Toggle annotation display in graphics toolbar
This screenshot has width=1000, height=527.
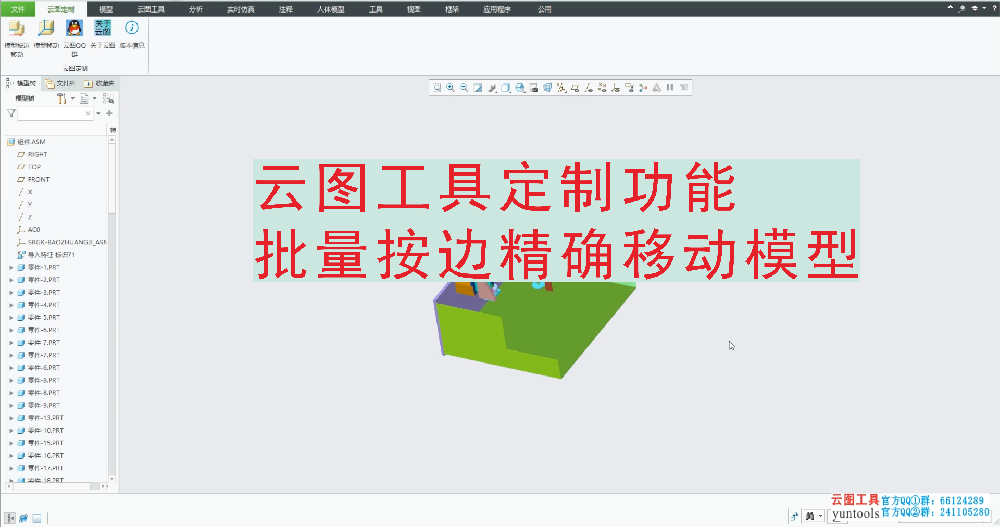629,87
